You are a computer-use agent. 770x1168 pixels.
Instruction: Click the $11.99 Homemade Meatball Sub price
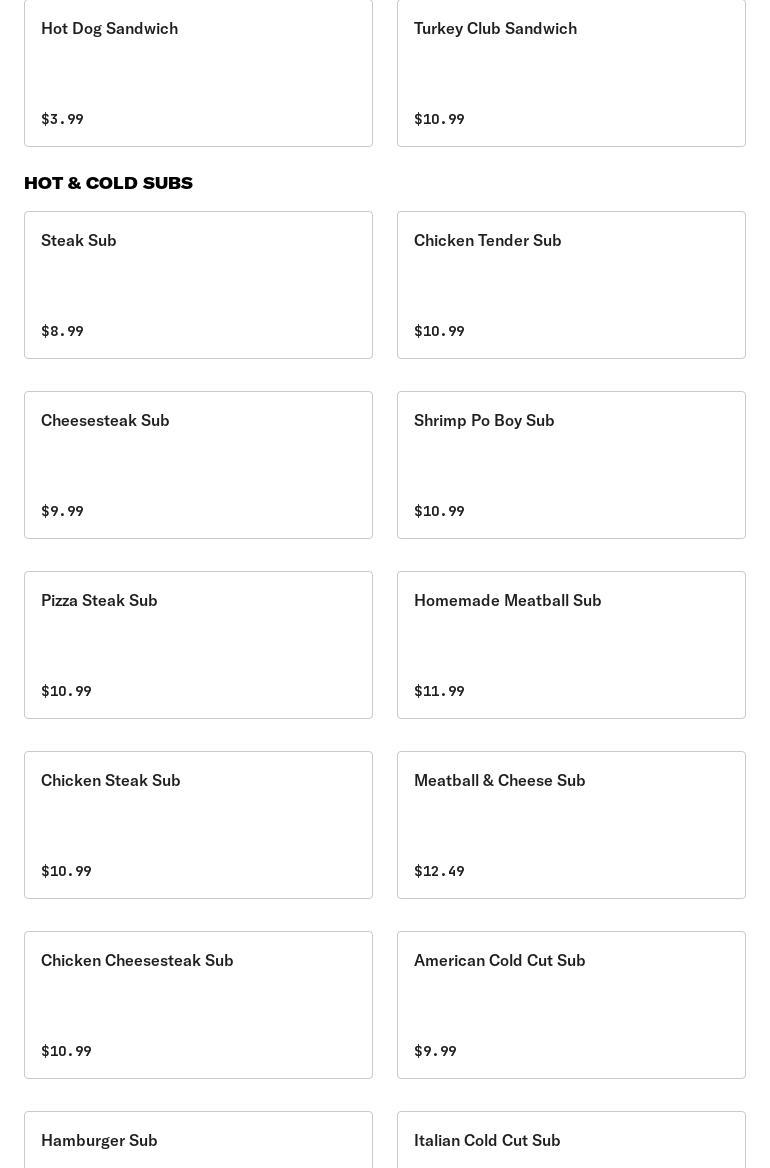coord(439,691)
